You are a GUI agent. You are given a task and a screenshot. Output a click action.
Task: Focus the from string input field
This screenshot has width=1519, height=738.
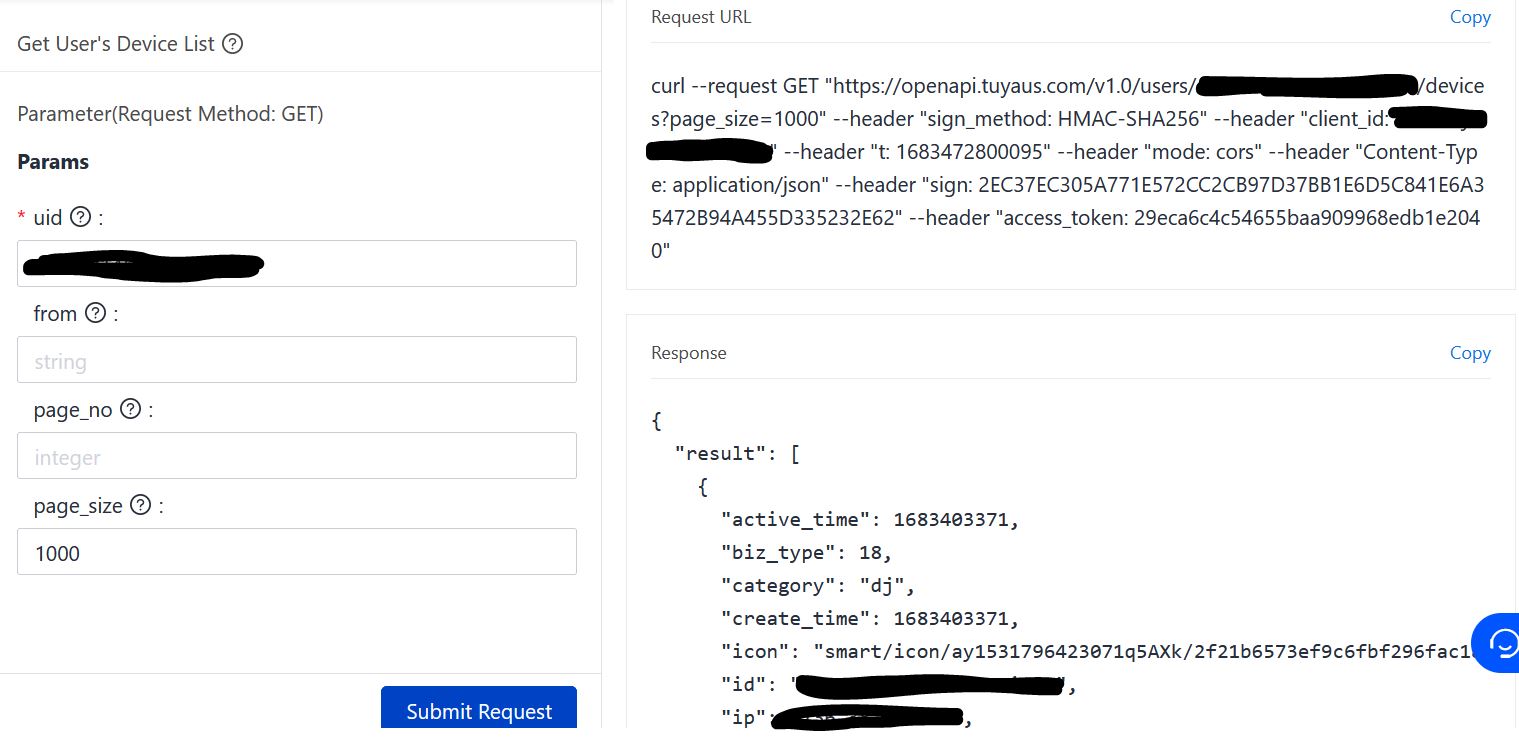297,359
